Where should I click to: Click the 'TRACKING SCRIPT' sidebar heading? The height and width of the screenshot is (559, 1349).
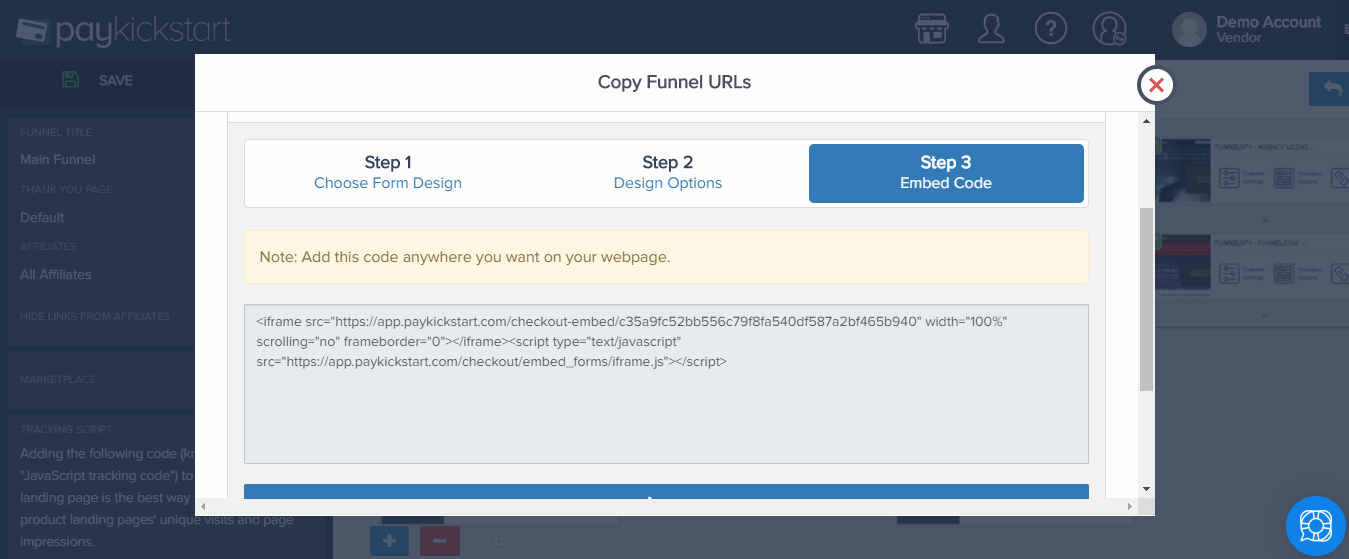tap(65, 429)
